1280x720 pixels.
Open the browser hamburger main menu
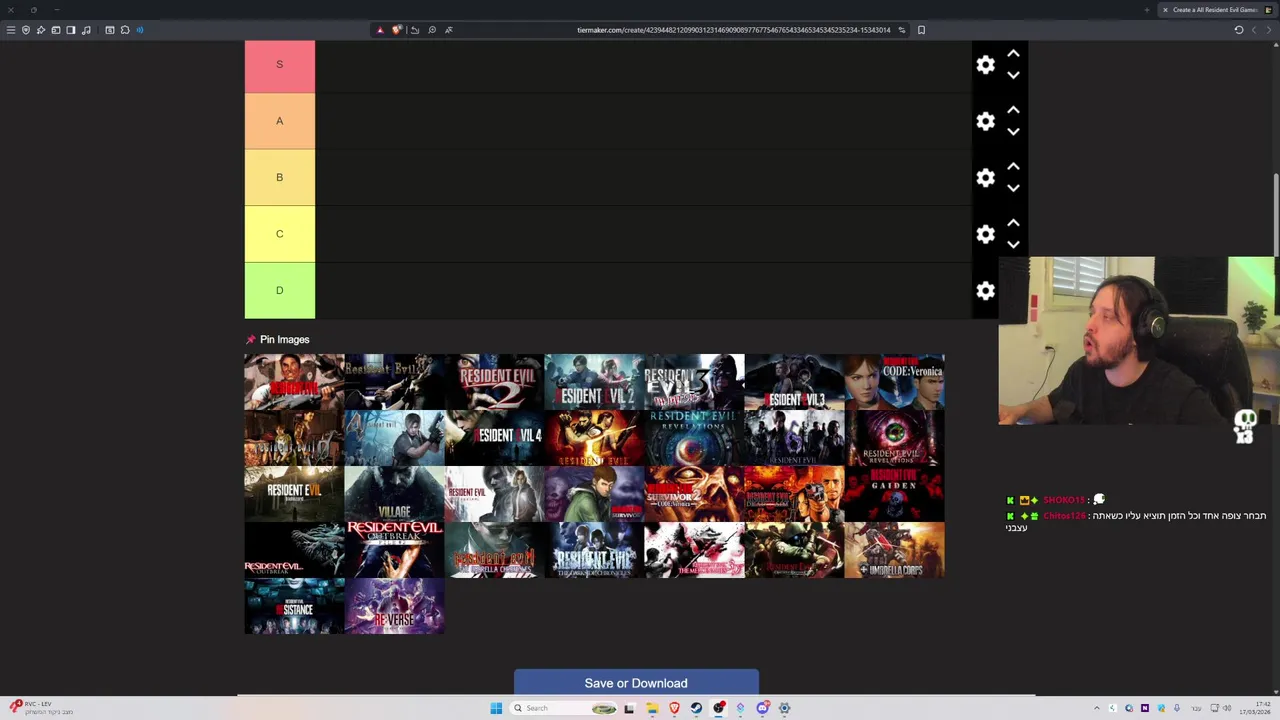point(11,30)
